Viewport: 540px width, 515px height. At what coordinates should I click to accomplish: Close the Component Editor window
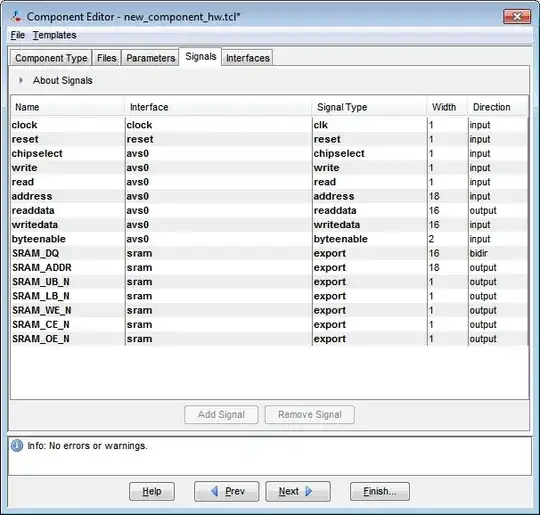click(x=517, y=17)
